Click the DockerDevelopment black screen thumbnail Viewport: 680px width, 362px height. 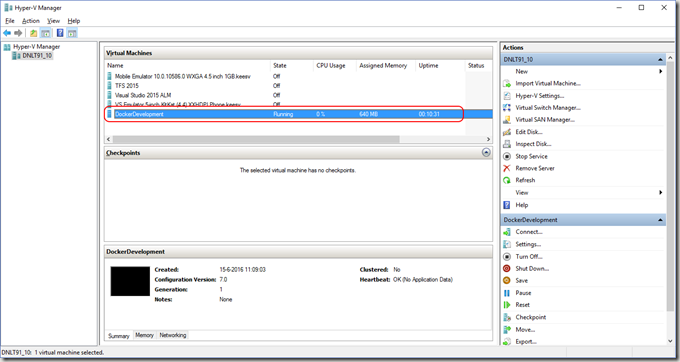pyautogui.click(x=130, y=281)
